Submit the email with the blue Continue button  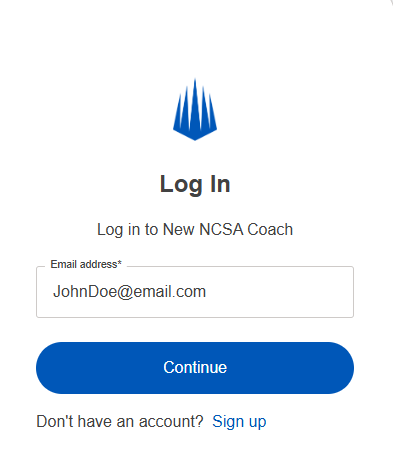click(x=195, y=368)
